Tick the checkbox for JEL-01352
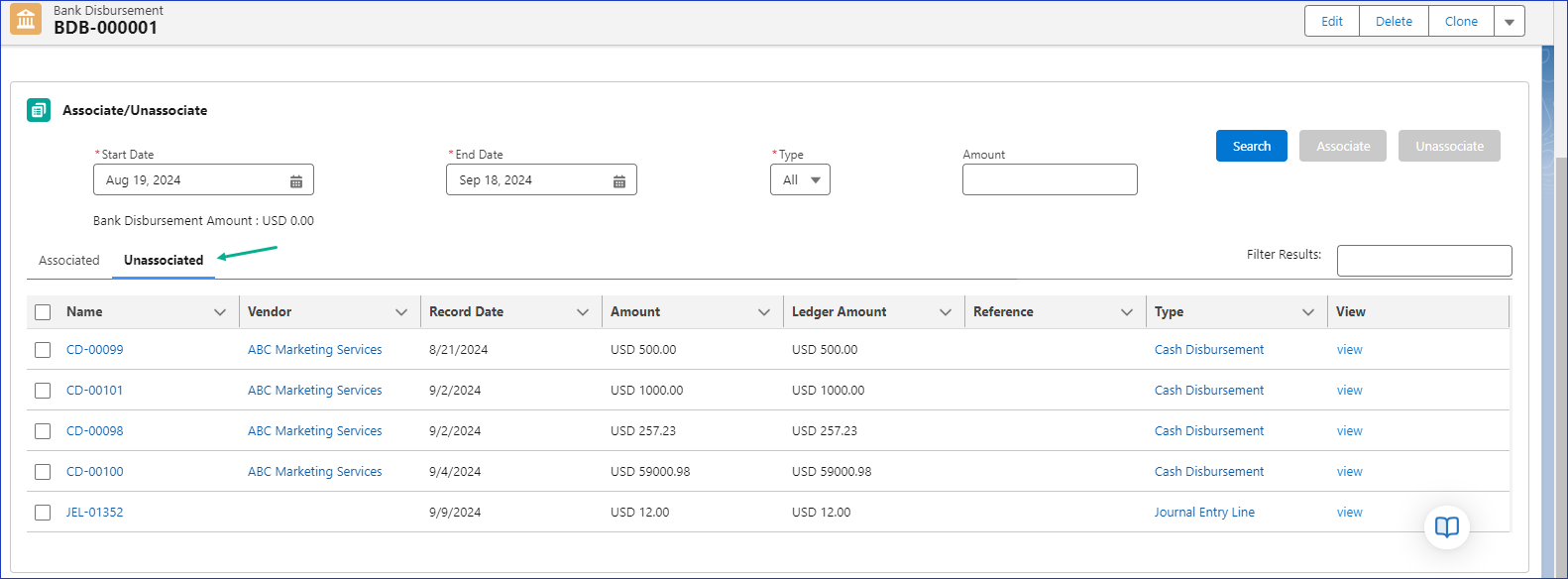1568x579 pixels. coord(43,513)
